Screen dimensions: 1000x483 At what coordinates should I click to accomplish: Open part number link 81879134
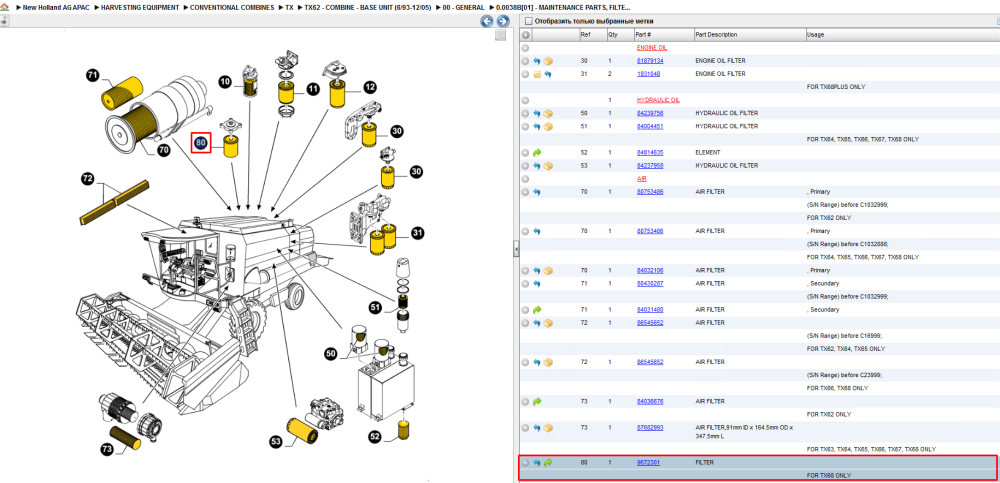(x=650, y=61)
